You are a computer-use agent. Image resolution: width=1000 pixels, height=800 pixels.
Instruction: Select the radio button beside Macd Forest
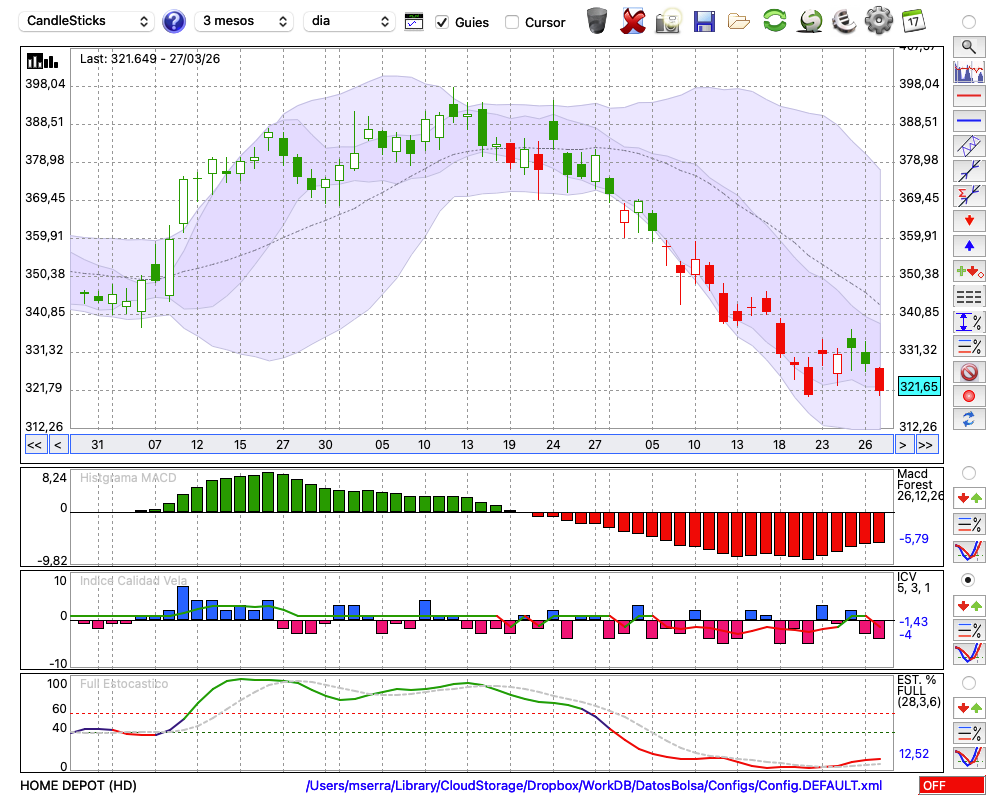(968, 472)
